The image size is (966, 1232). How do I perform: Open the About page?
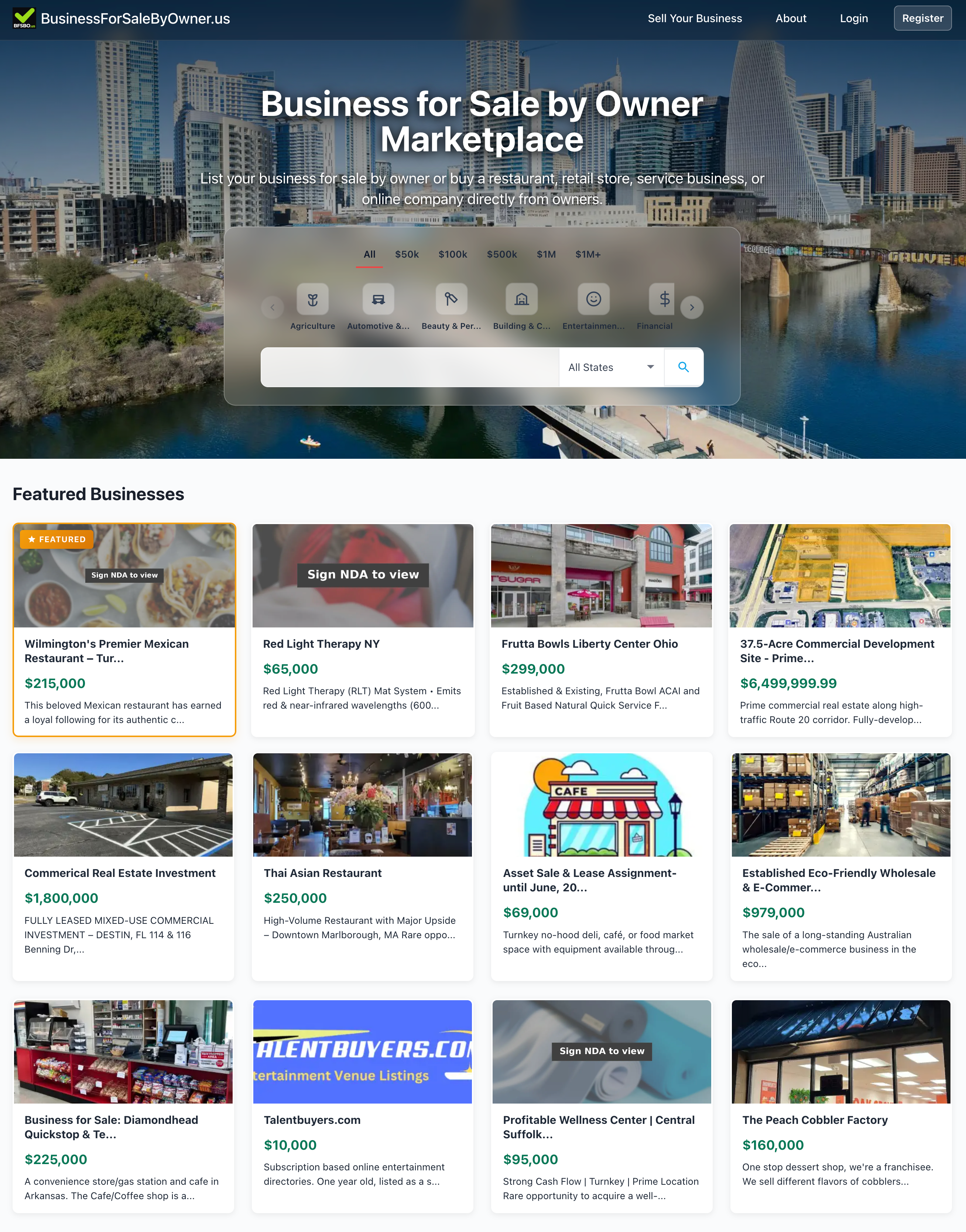tap(791, 18)
